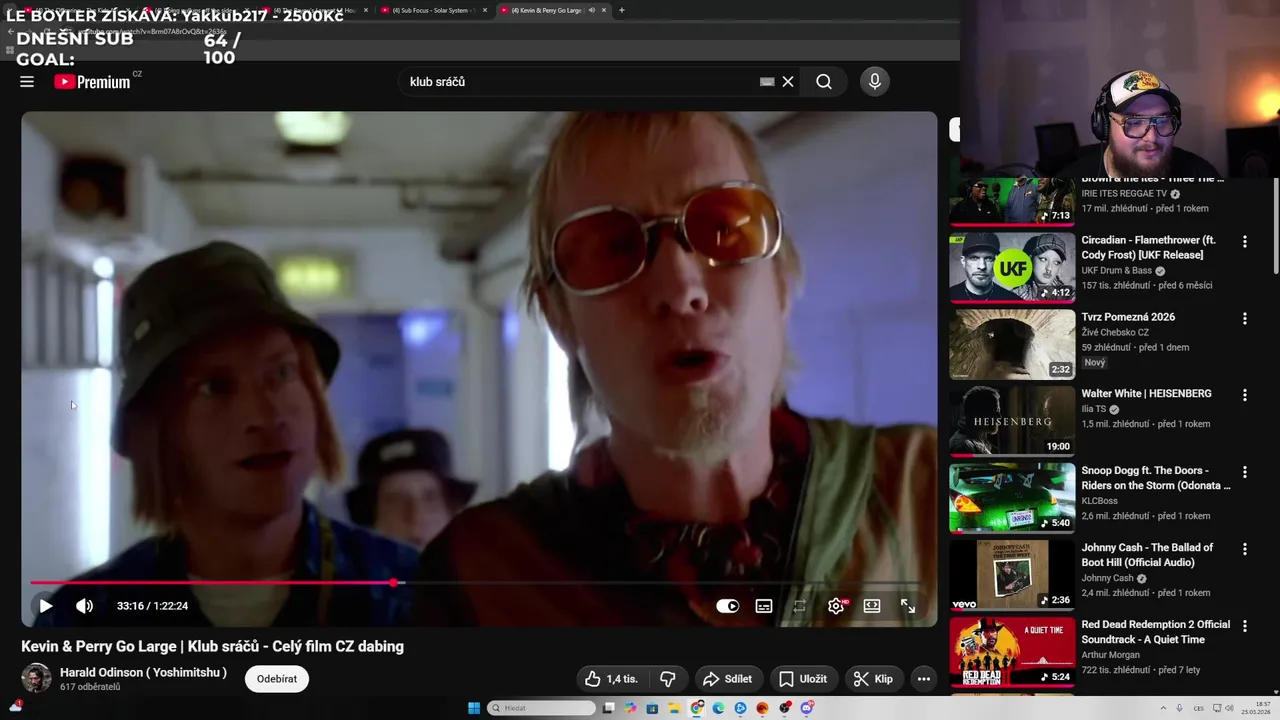
Task: Click the sidebar recommendations scrollbar
Action: [1275, 226]
